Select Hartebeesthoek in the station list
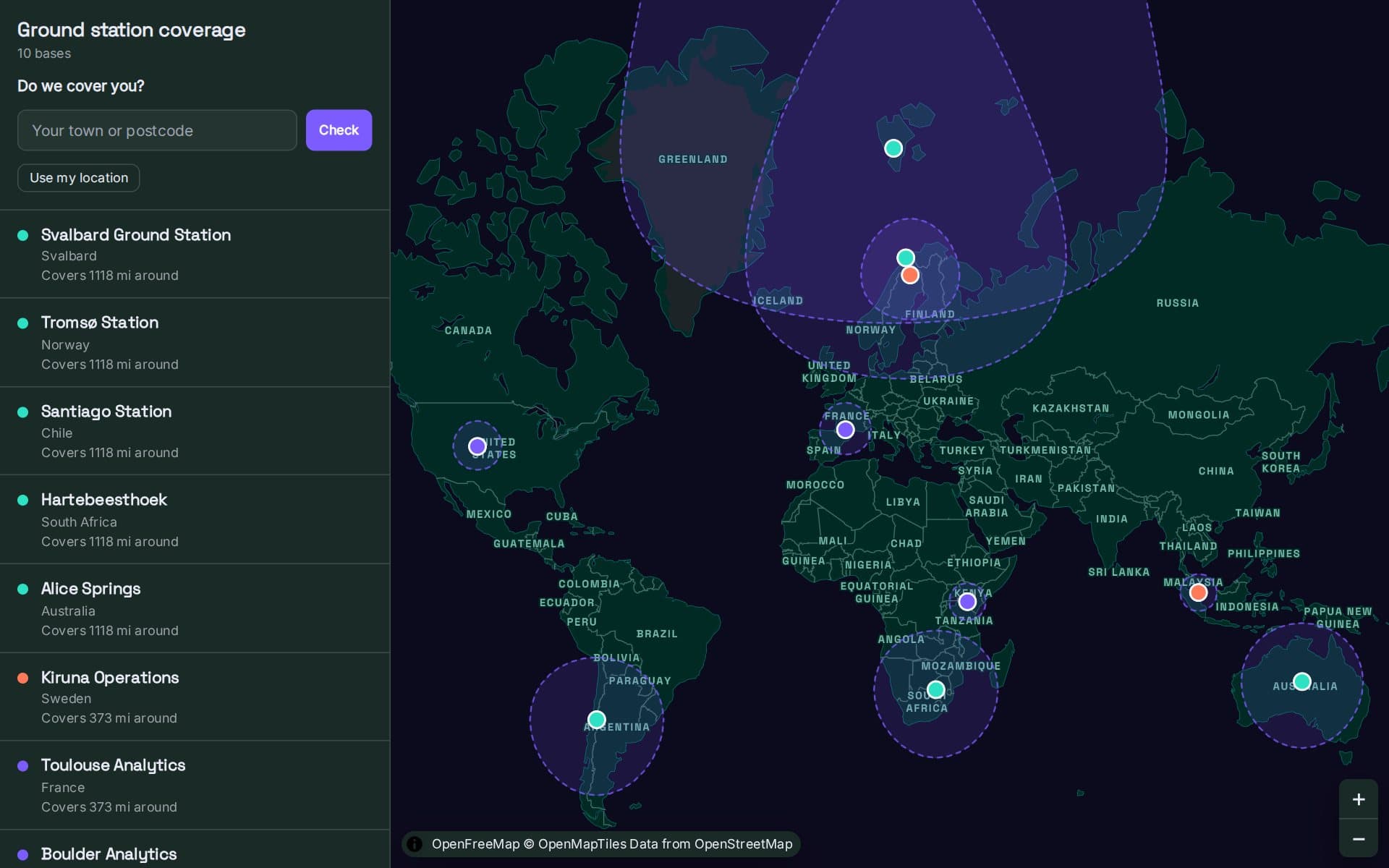 (195, 519)
